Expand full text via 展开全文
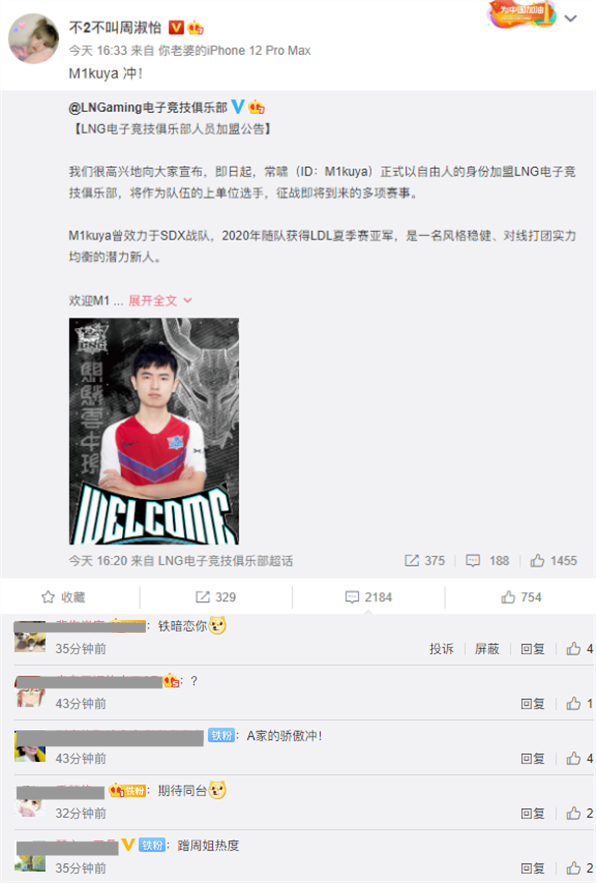 coord(160,301)
